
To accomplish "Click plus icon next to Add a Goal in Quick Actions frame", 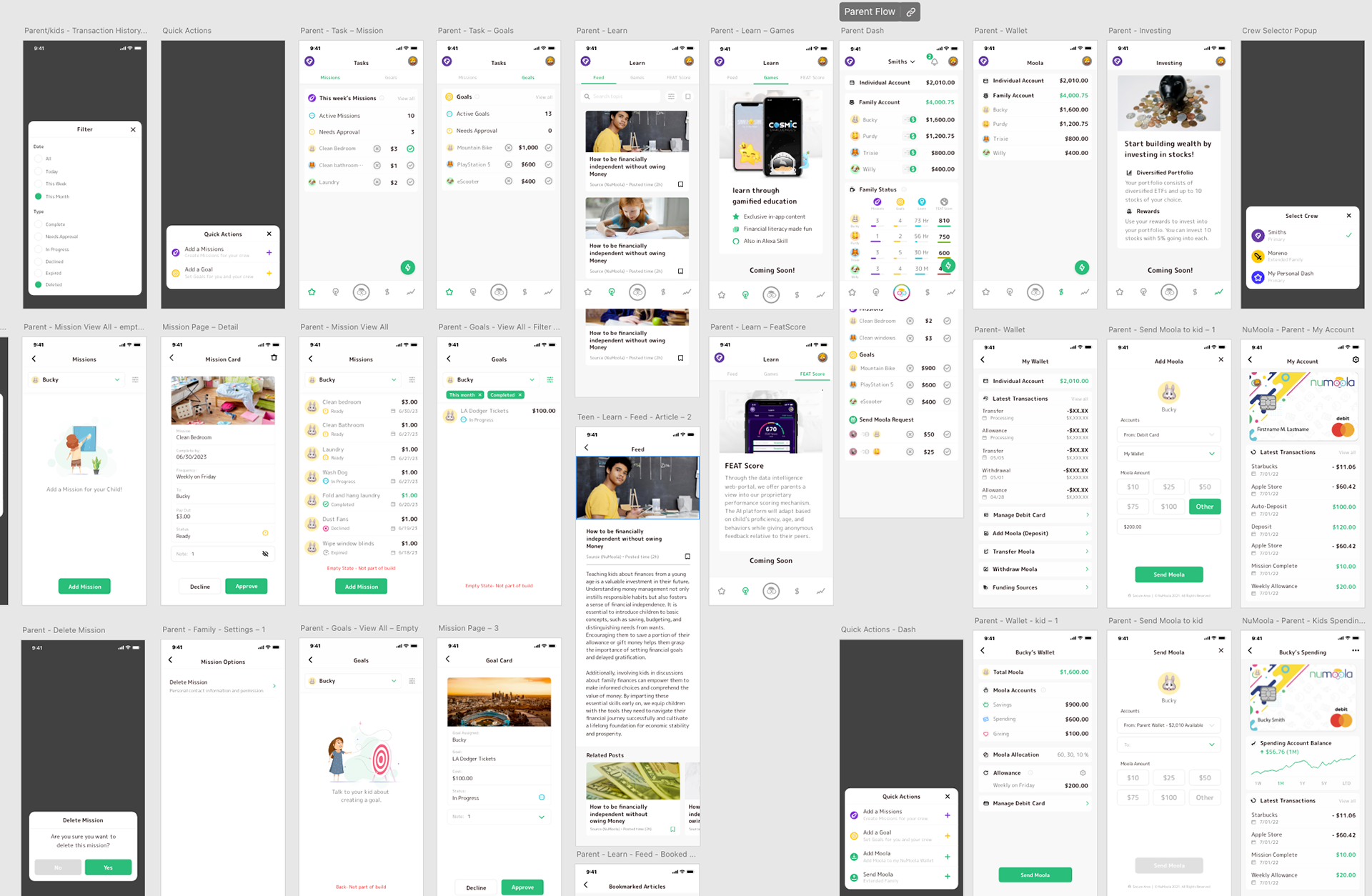I will click(269, 273).
